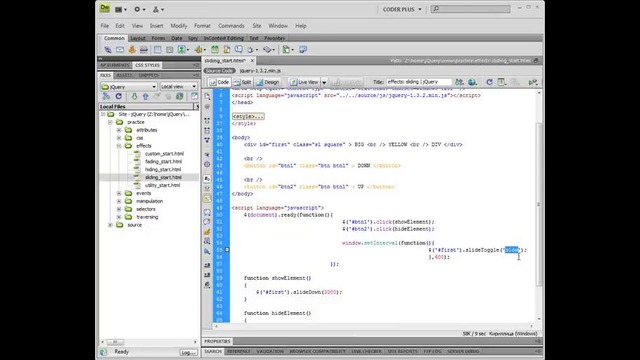Viewport: 640px width, 360px height.
Task: Open the Modify menu
Action: 179,26
